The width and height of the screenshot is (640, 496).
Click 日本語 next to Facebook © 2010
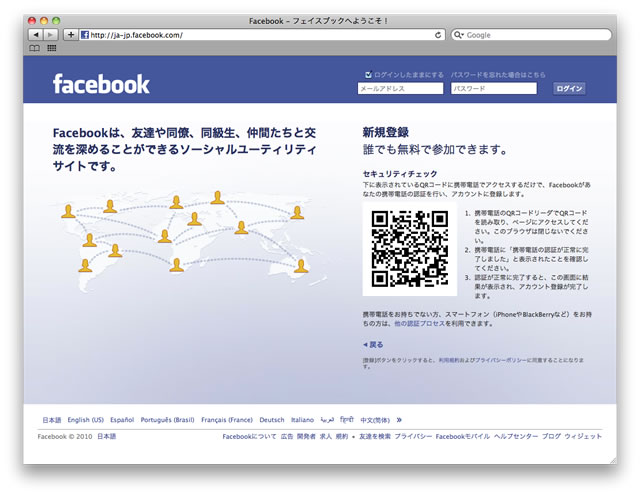(x=107, y=436)
